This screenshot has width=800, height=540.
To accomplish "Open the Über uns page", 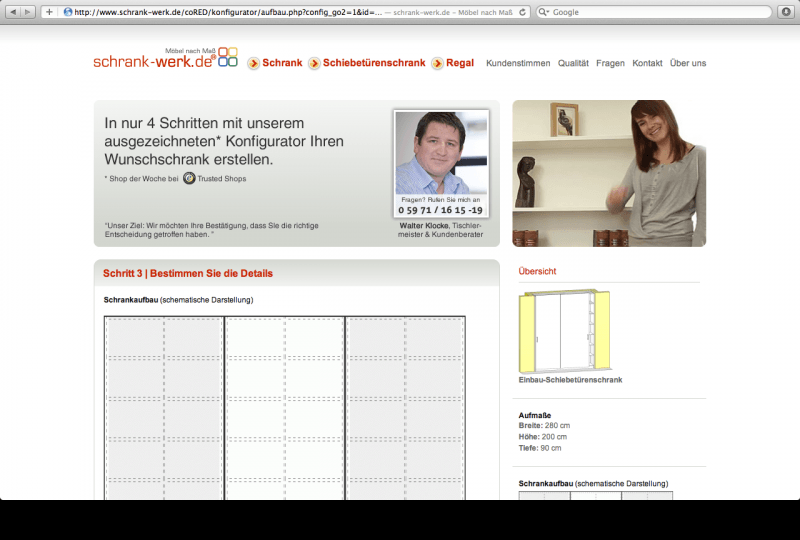I will [688, 63].
